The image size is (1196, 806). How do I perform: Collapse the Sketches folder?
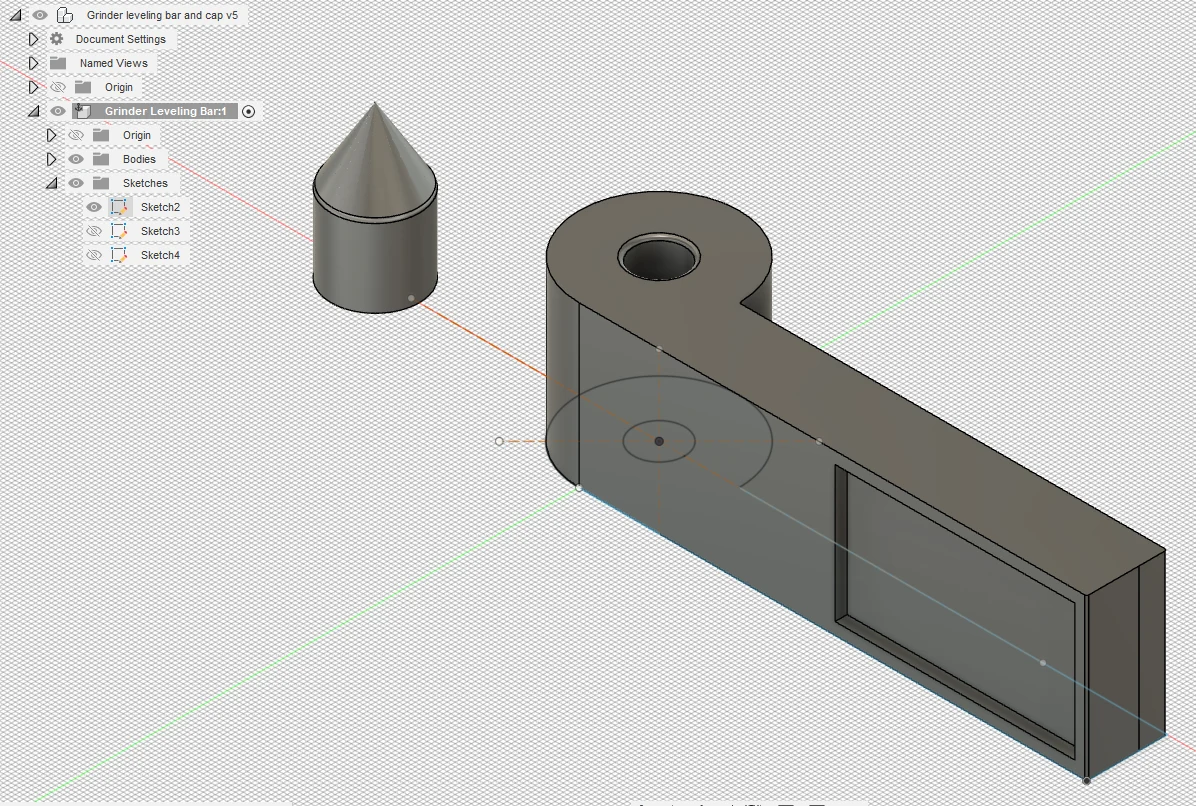(52, 183)
